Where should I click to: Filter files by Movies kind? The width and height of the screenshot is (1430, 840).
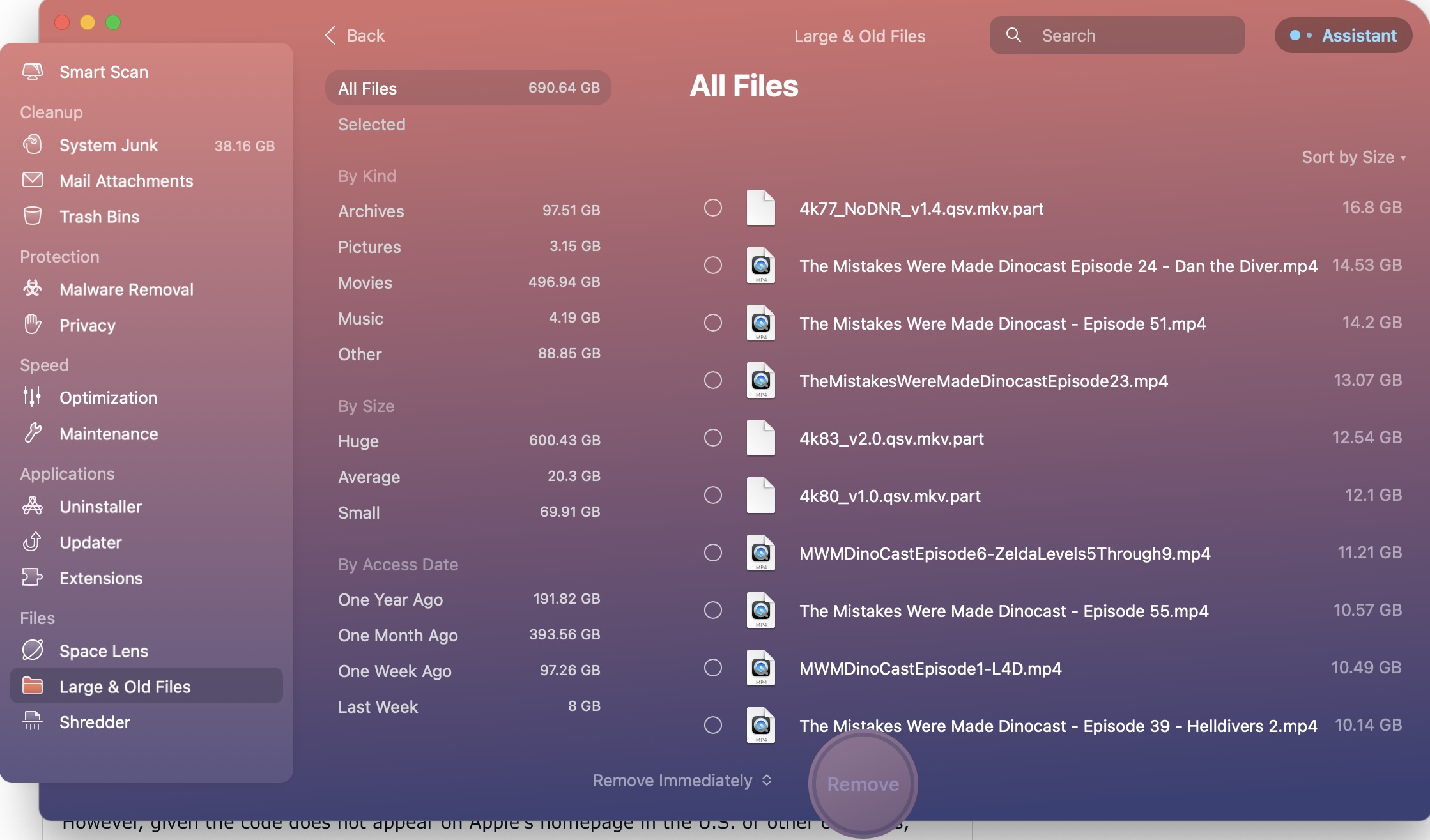click(365, 282)
